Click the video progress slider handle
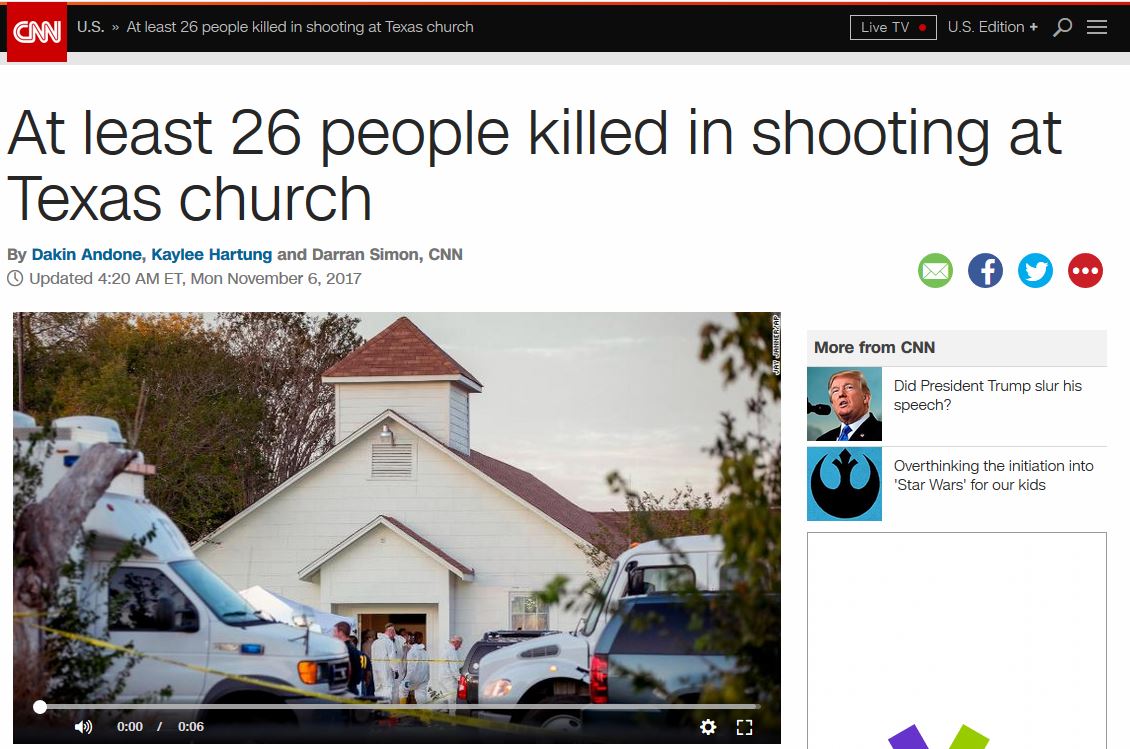Screen dimensions: 1130x749 (x=40, y=707)
